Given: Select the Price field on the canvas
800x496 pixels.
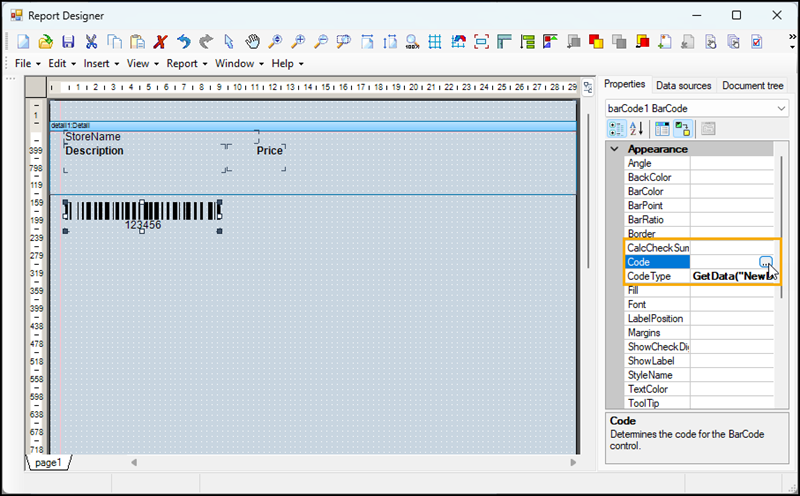Looking at the screenshot, I should [269, 151].
